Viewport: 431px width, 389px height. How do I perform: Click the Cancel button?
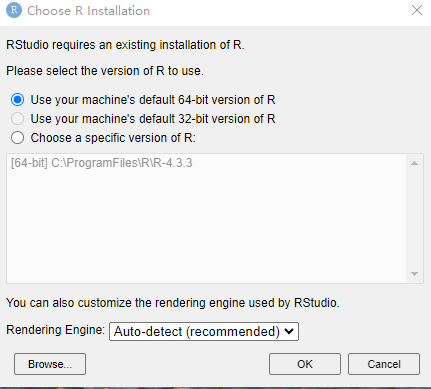(384, 364)
